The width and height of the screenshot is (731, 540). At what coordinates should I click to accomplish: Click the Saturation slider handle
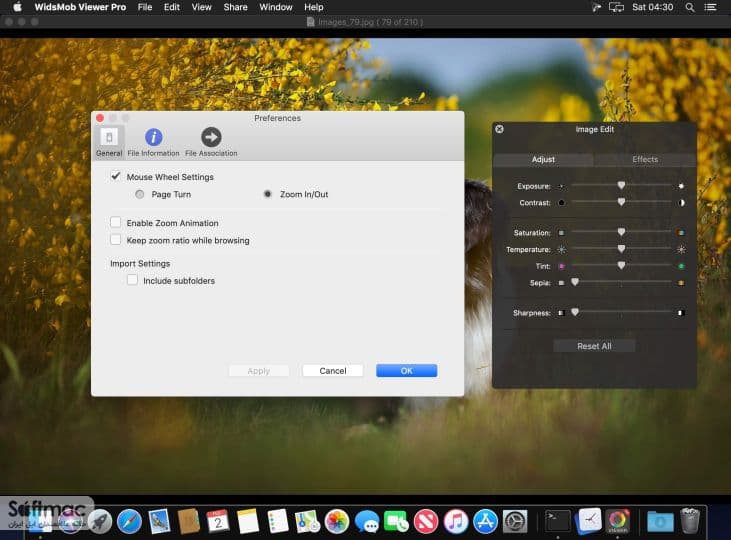(x=621, y=232)
